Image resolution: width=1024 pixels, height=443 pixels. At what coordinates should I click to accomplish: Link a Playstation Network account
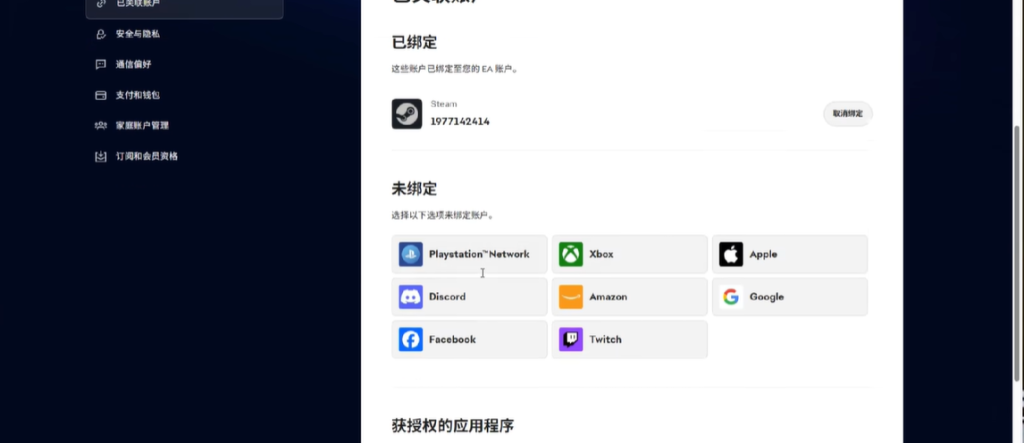(x=470, y=254)
